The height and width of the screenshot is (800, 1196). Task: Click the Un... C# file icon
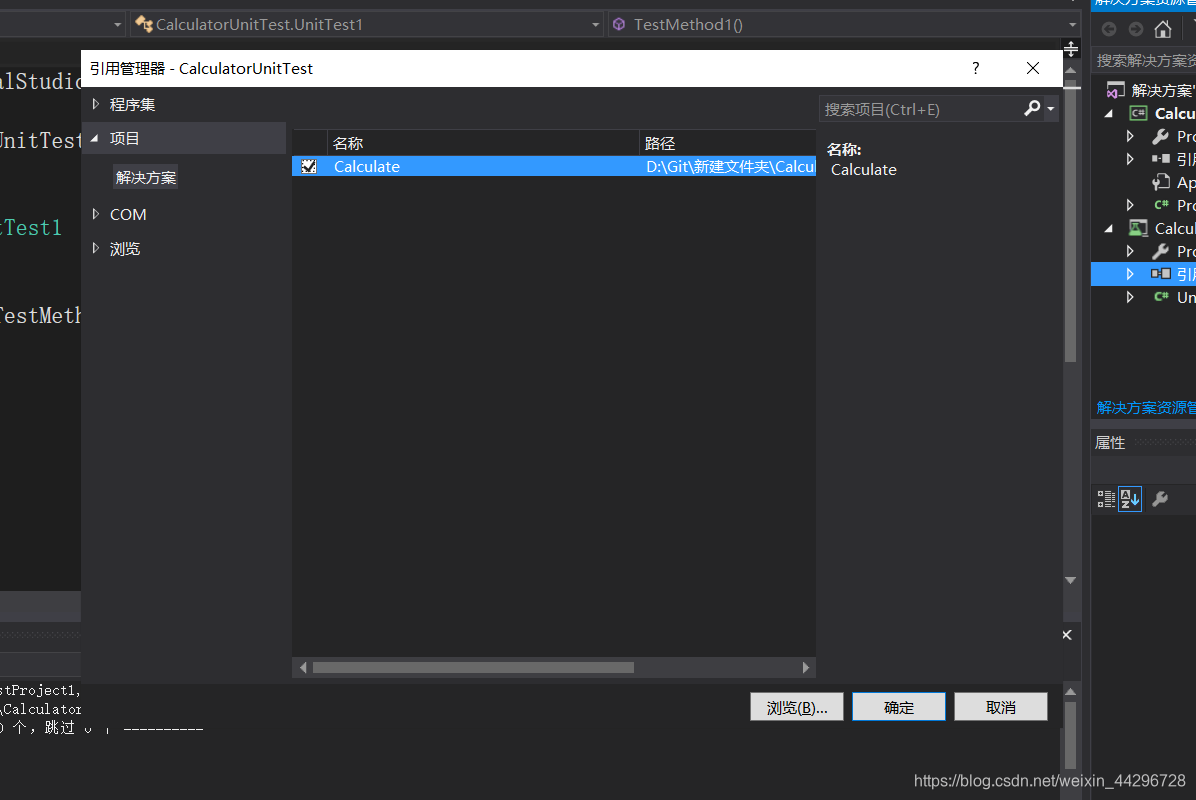(x=1161, y=297)
